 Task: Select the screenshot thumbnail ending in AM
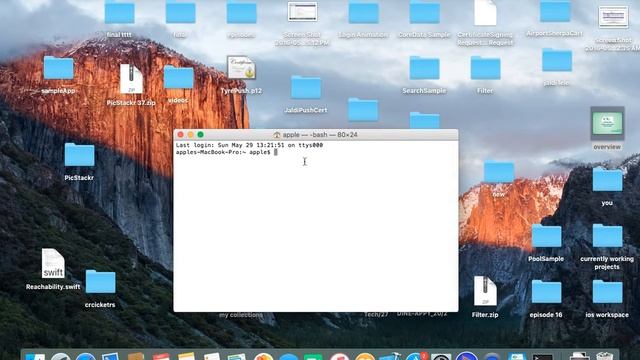point(613,17)
